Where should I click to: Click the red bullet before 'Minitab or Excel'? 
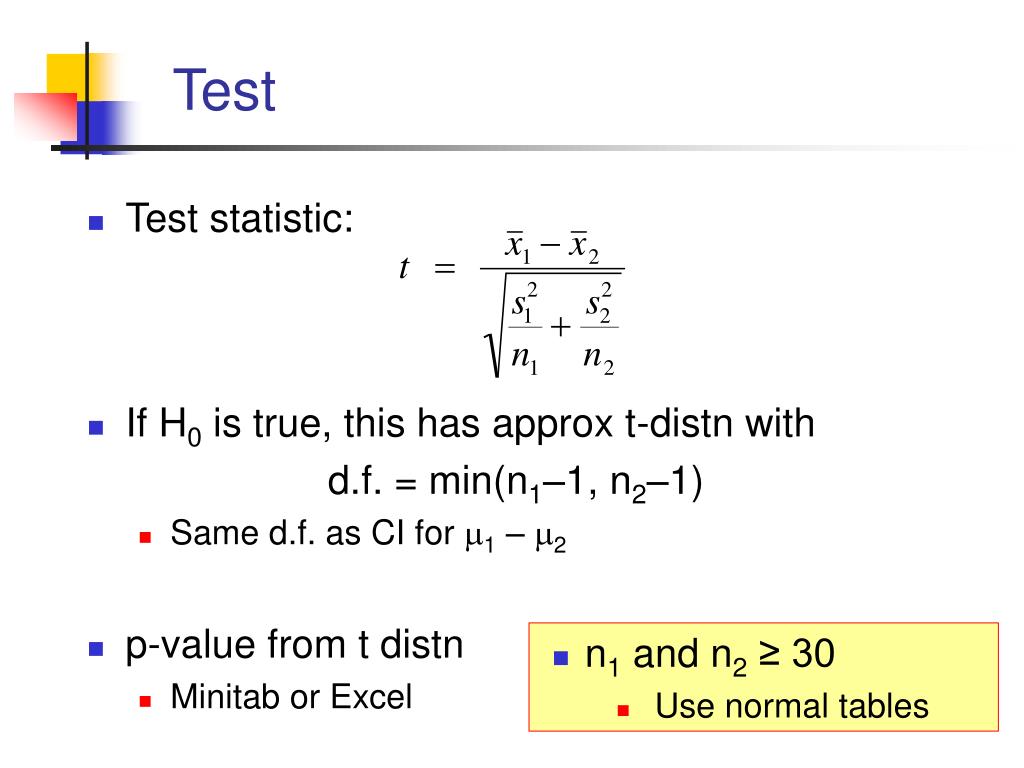click(145, 701)
